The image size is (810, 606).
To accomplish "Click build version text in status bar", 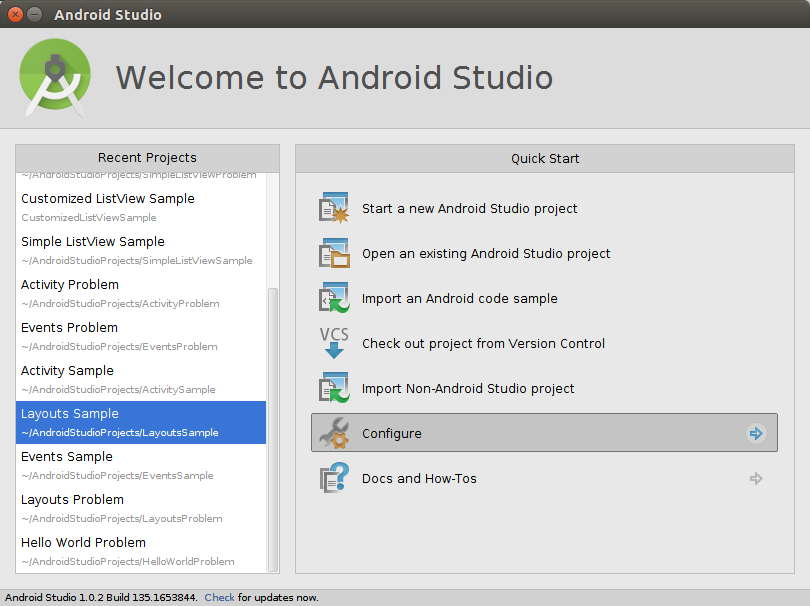I will click(x=101, y=597).
